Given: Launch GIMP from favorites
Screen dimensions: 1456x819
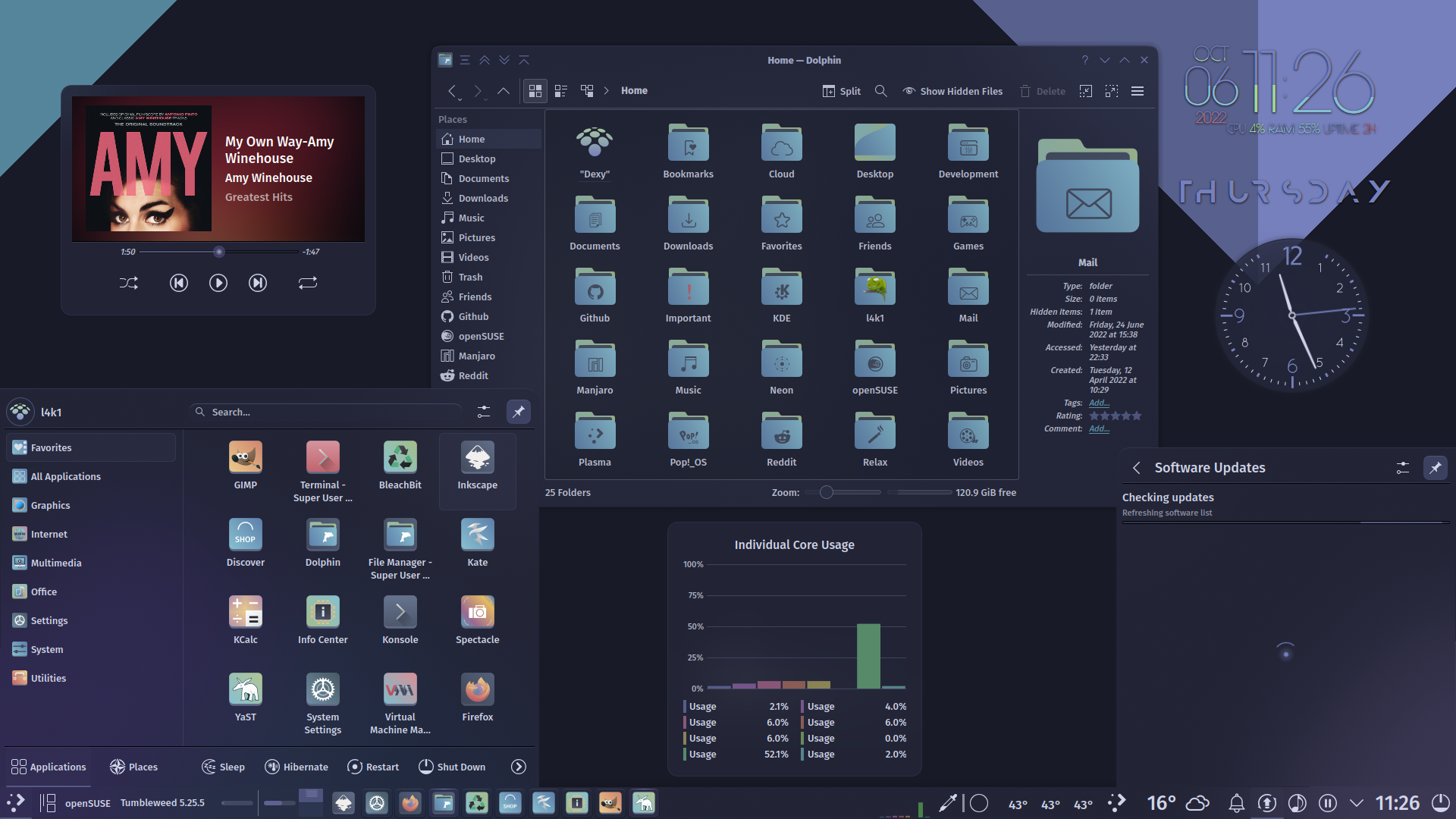Looking at the screenshot, I should coord(246,466).
